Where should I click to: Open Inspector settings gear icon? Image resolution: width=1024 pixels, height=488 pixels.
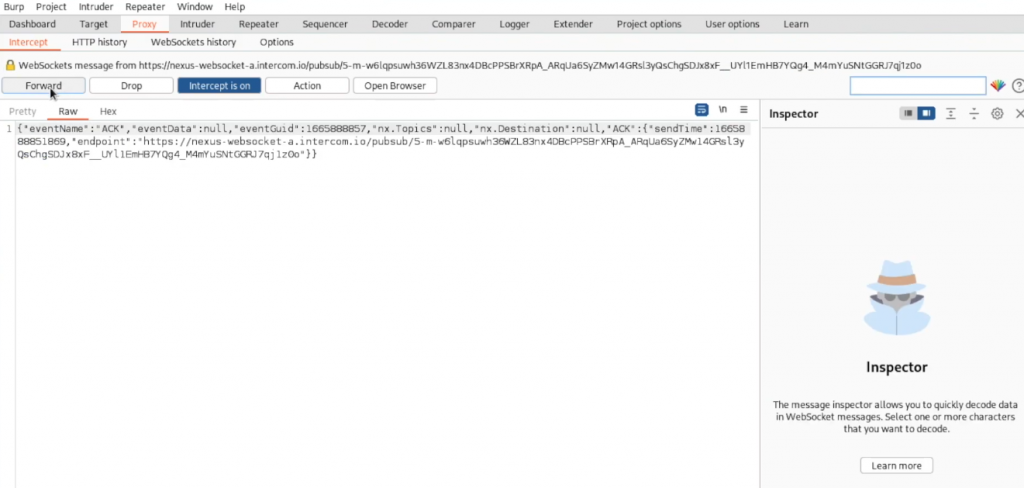click(x=997, y=114)
